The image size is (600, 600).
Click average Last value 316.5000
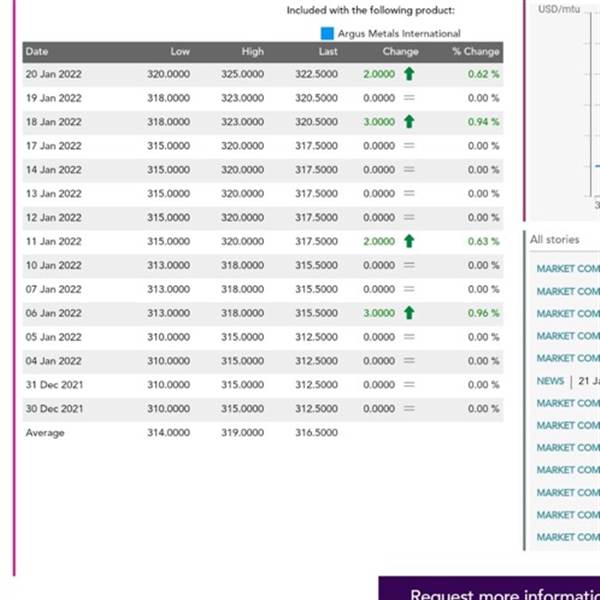coord(316,433)
